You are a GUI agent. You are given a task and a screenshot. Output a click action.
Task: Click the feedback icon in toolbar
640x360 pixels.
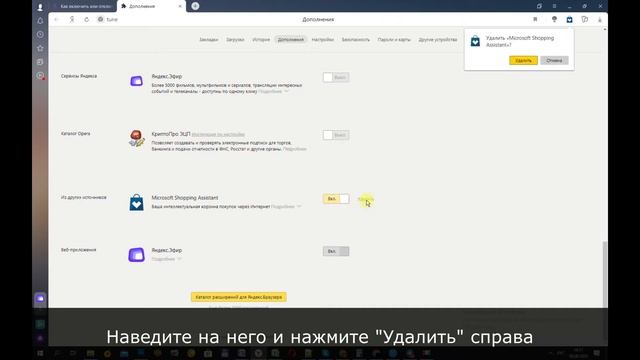(x=584, y=19)
